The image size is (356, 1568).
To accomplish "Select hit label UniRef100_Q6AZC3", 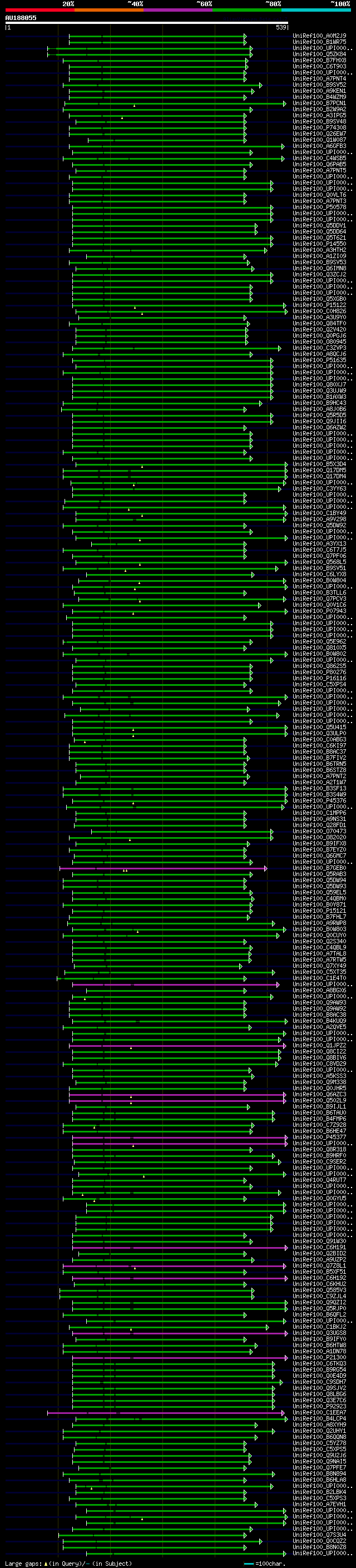I will pyautogui.click(x=319, y=1095).
